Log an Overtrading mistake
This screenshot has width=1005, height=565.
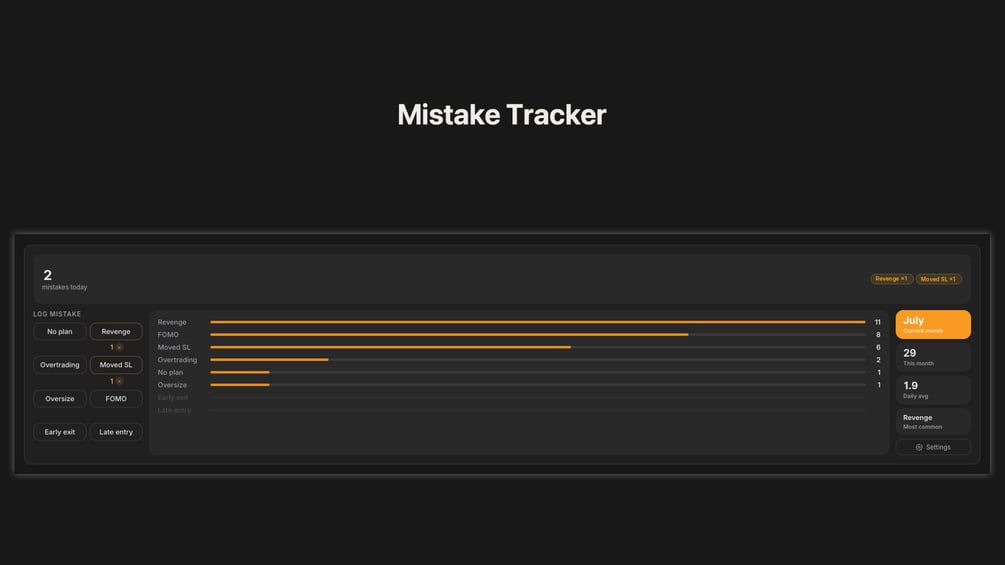click(x=60, y=365)
